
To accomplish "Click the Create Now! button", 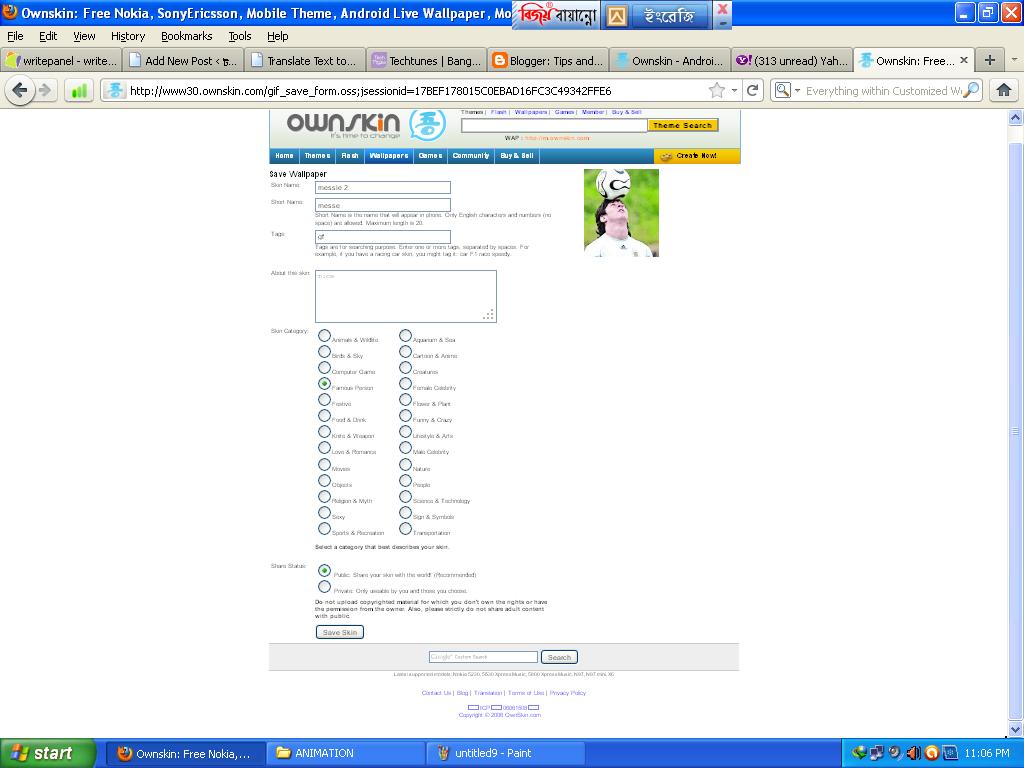I will [x=697, y=155].
